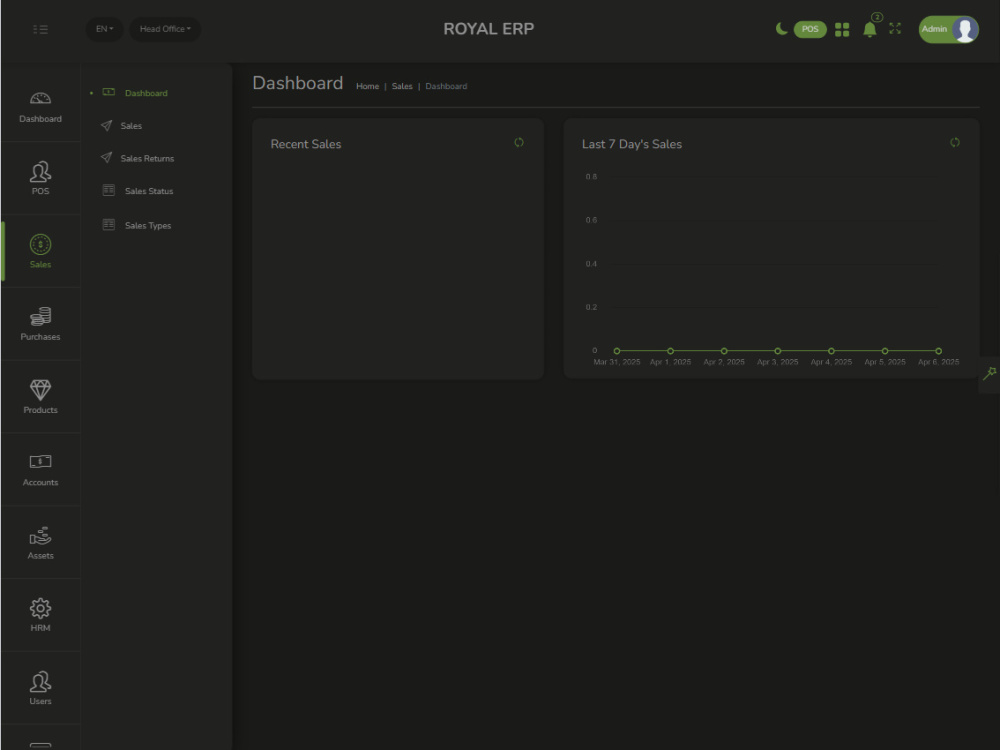Open Dashboard in main sidebar
The width and height of the screenshot is (1000, 750).
[x=40, y=107]
